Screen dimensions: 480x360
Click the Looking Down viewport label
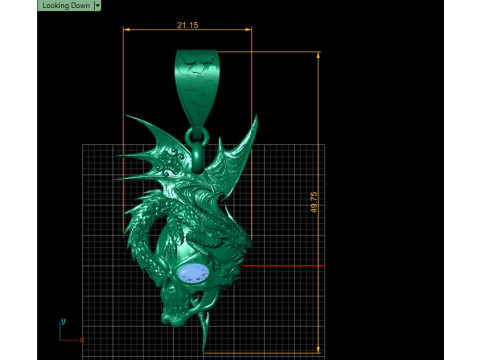(66, 5)
